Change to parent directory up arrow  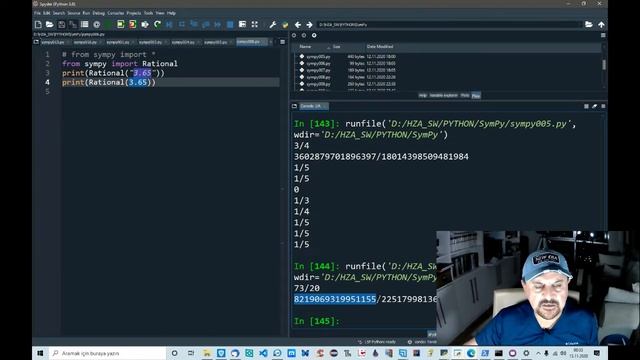coord(601,24)
